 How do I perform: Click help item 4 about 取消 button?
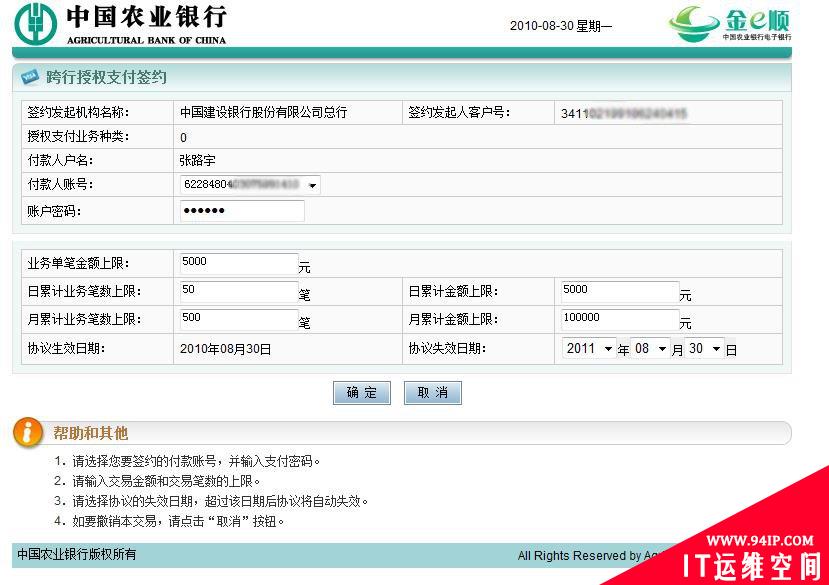(x=170, y=521)
